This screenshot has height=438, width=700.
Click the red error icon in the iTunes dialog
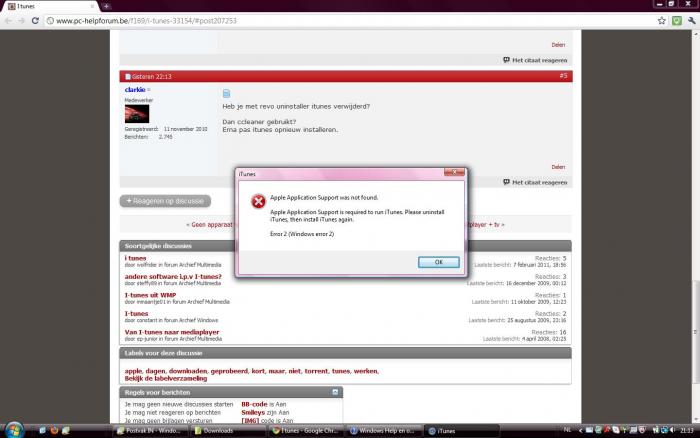coord(258,201)
